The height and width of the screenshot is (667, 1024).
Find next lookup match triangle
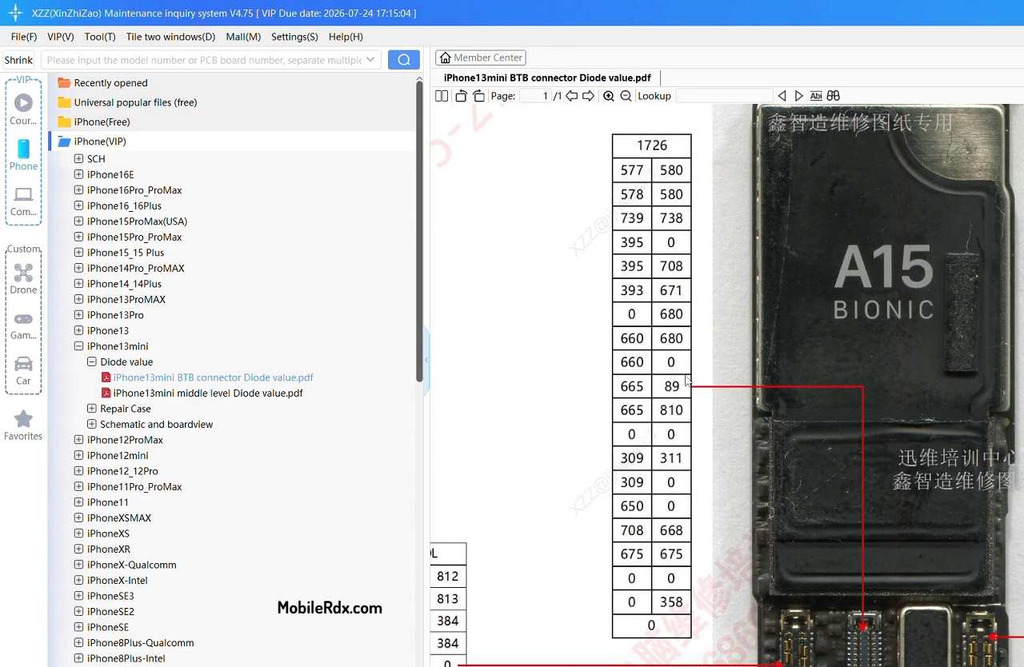(799, 96)
